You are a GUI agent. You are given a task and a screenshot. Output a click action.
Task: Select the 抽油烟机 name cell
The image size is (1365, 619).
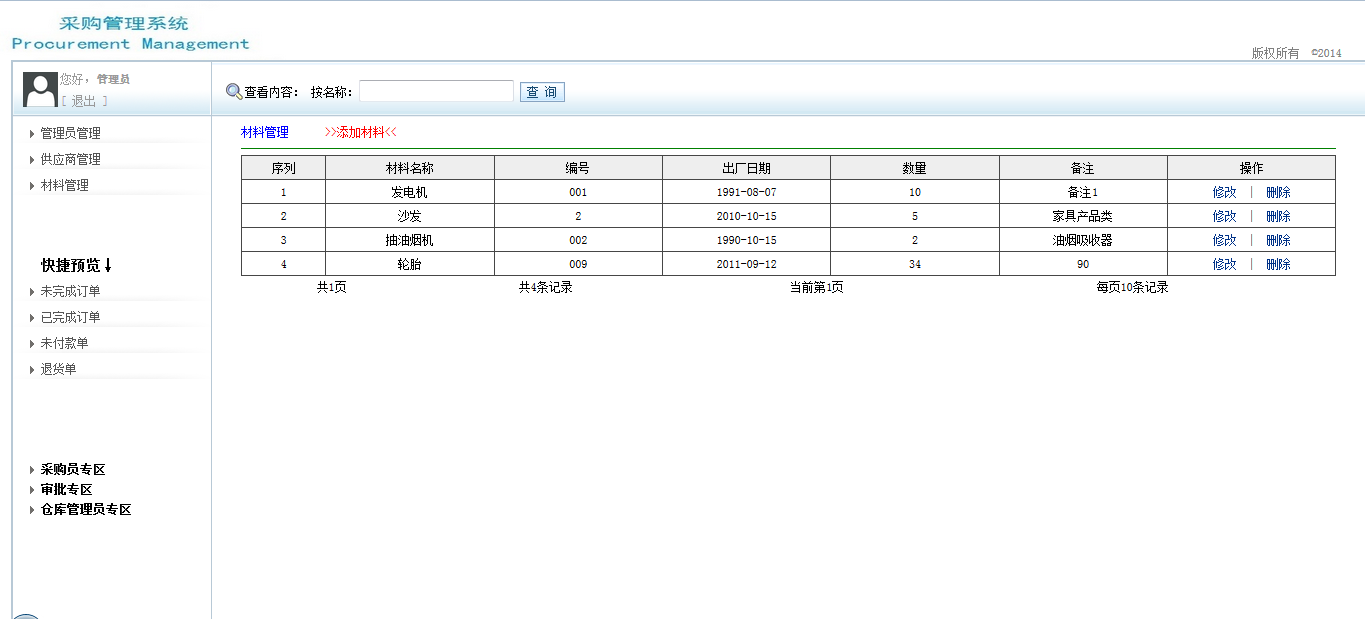point(410,240)
